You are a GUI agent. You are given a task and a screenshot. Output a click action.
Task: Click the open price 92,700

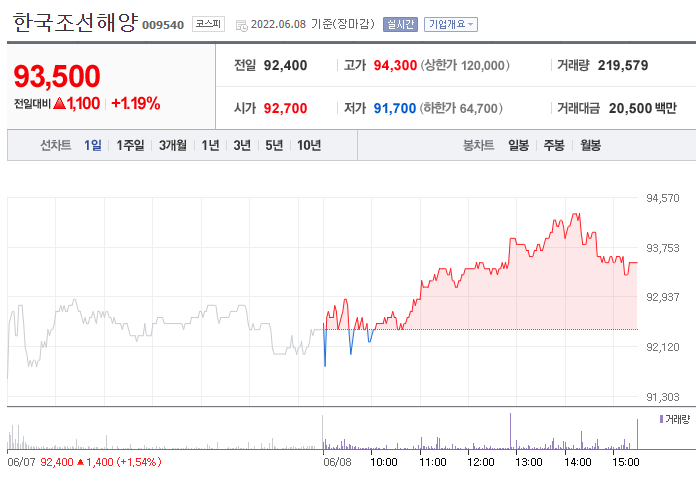pos(285,108)
